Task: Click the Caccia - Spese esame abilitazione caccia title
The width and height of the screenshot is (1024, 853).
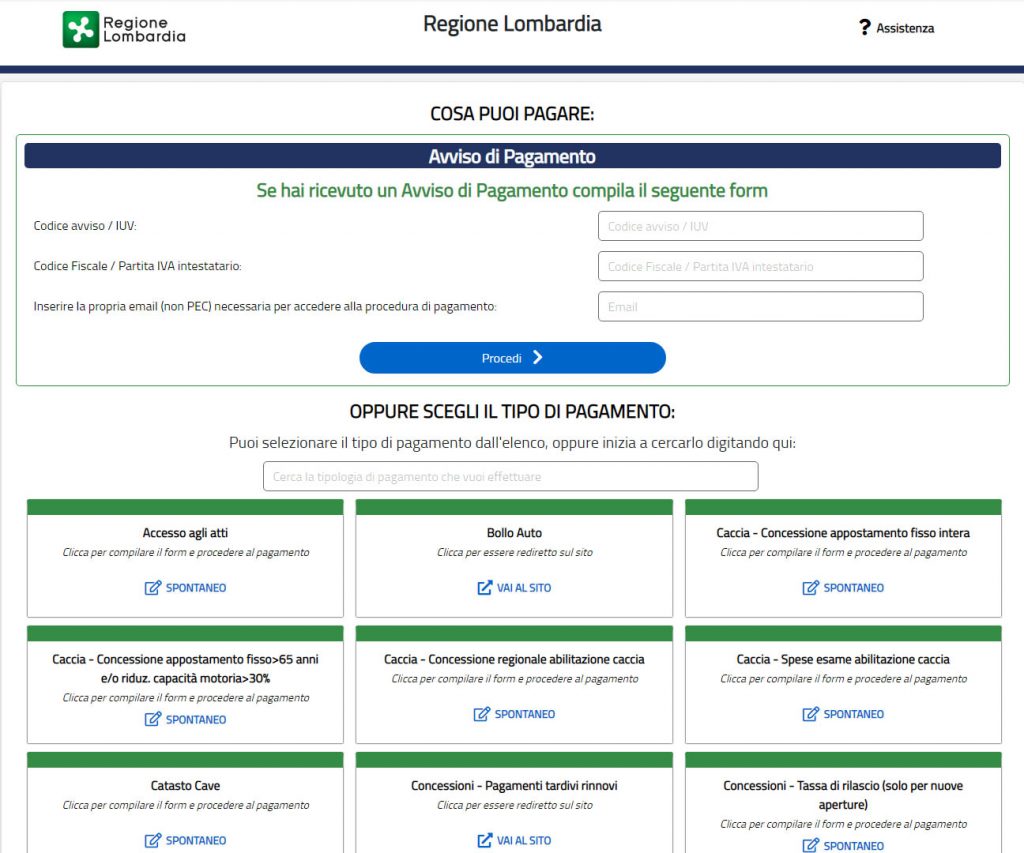Action: click(842, 659)
